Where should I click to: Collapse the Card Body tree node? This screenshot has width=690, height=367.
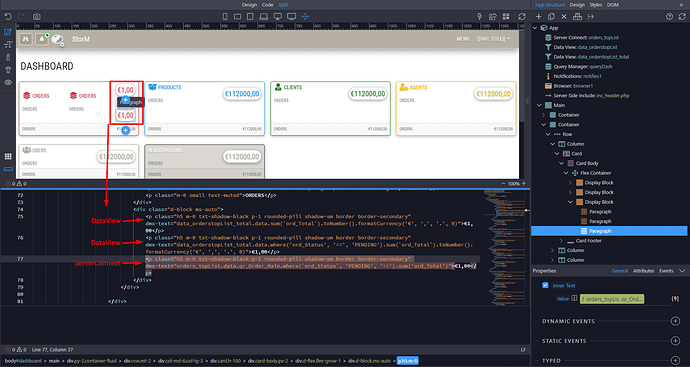[562, 163]
